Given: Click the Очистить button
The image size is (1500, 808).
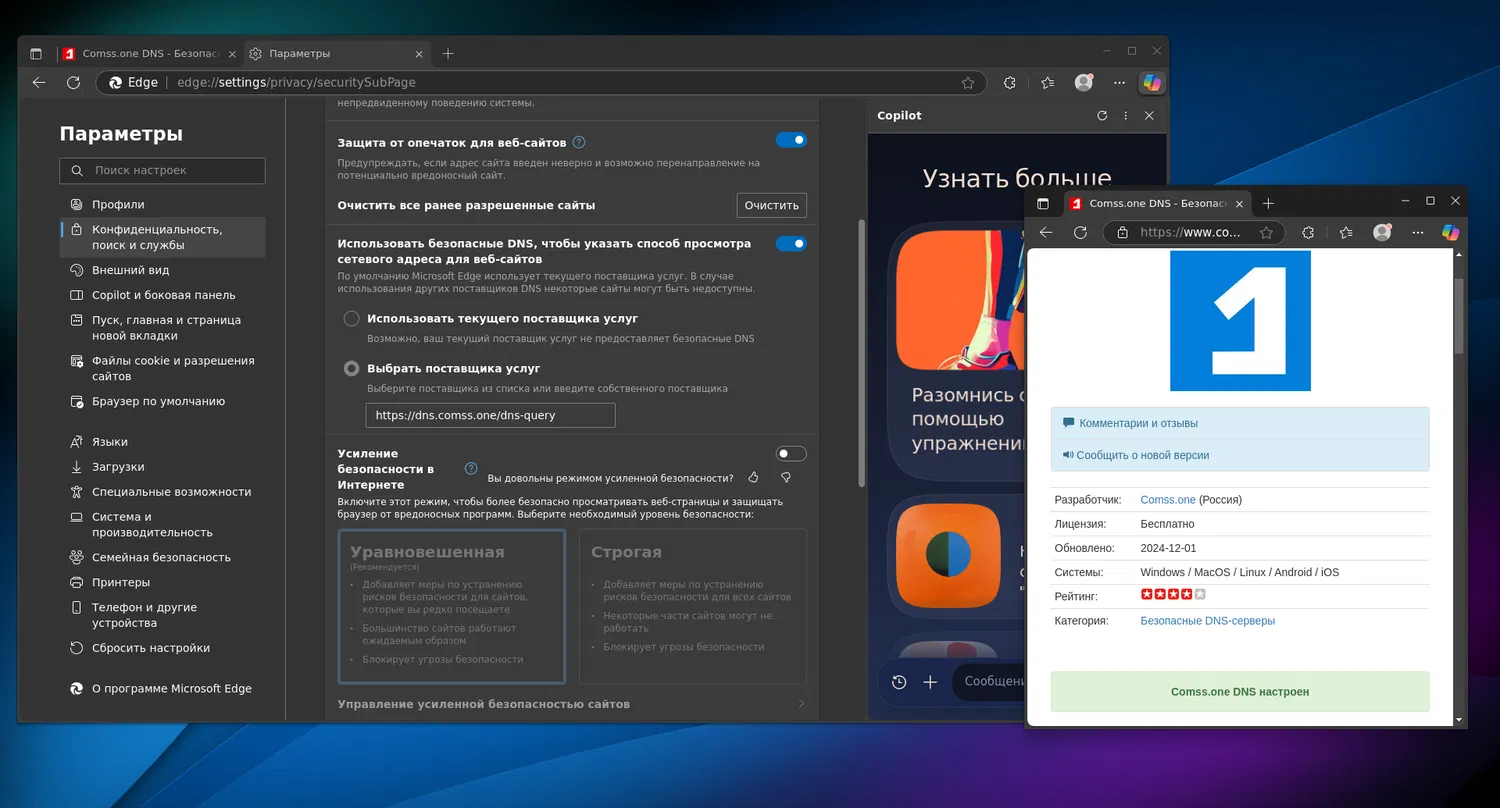Looking at the screenshot, I should [772, 205].
